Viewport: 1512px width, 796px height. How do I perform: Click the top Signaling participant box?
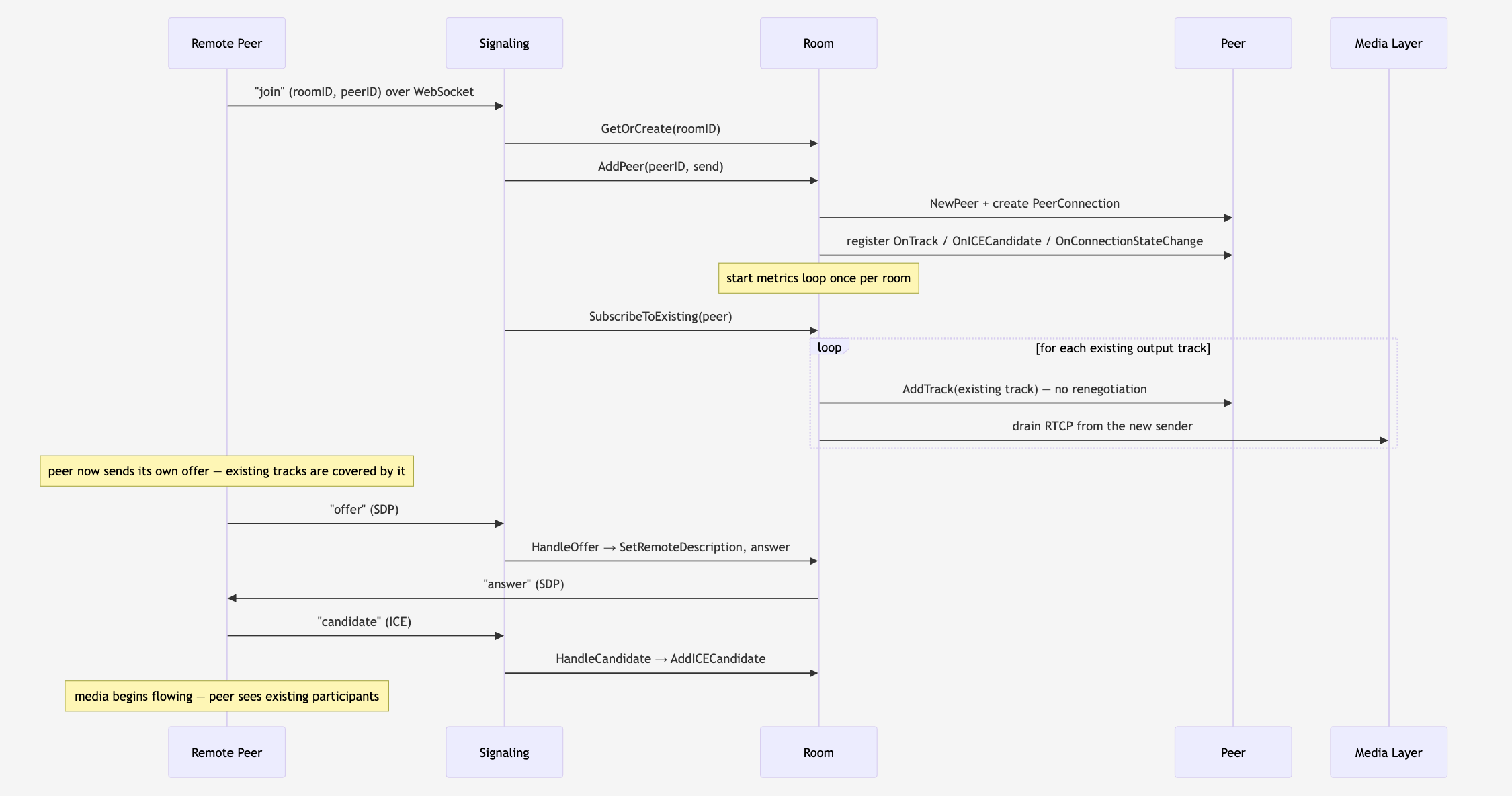pyautogui.click(x=504, y=43)
